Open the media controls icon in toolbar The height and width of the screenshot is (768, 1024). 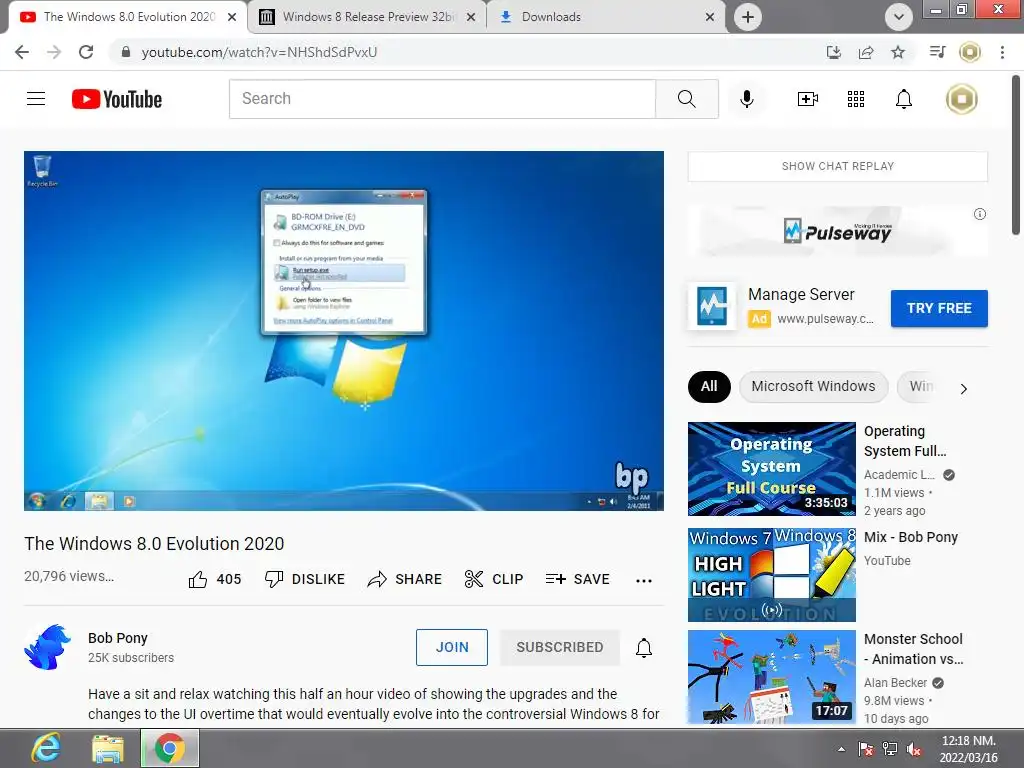[x=937, y=52]
